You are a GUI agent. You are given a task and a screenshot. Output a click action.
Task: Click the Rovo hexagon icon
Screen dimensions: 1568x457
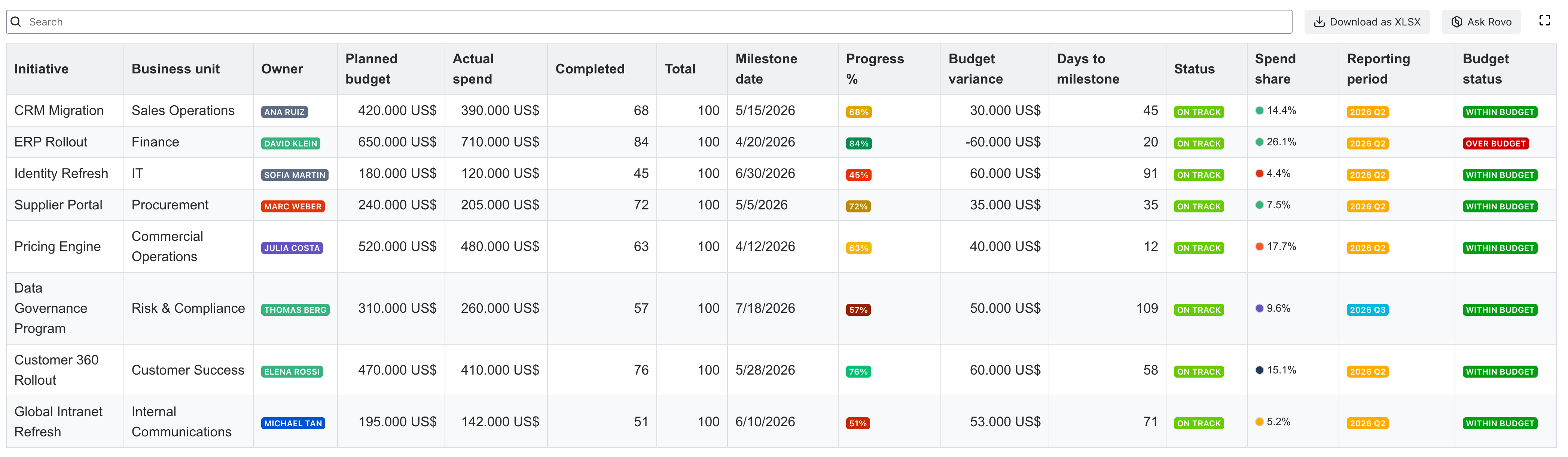click(1456, 22)
